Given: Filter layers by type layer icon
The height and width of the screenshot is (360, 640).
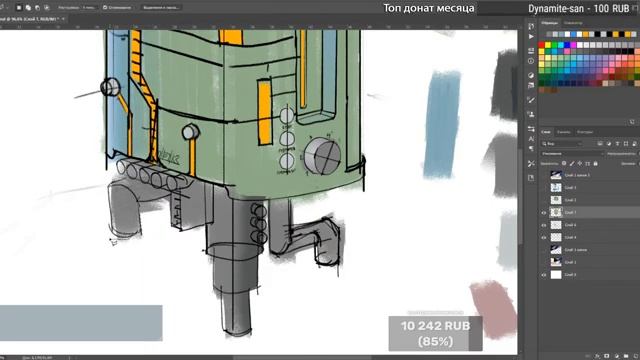Looking at the screenshot, I should (x=617, y=144).
